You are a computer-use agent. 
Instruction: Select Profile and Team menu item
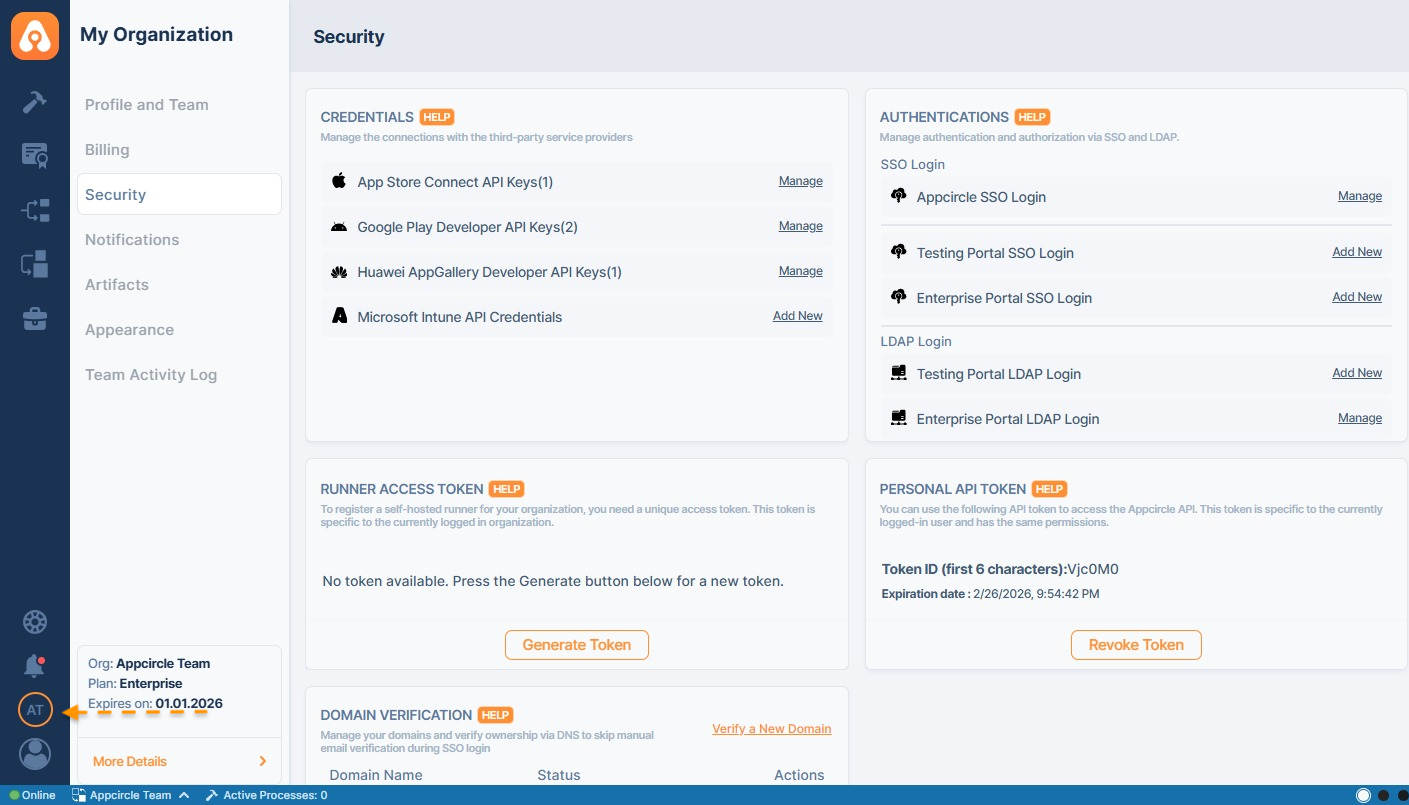tap(147, 105)
